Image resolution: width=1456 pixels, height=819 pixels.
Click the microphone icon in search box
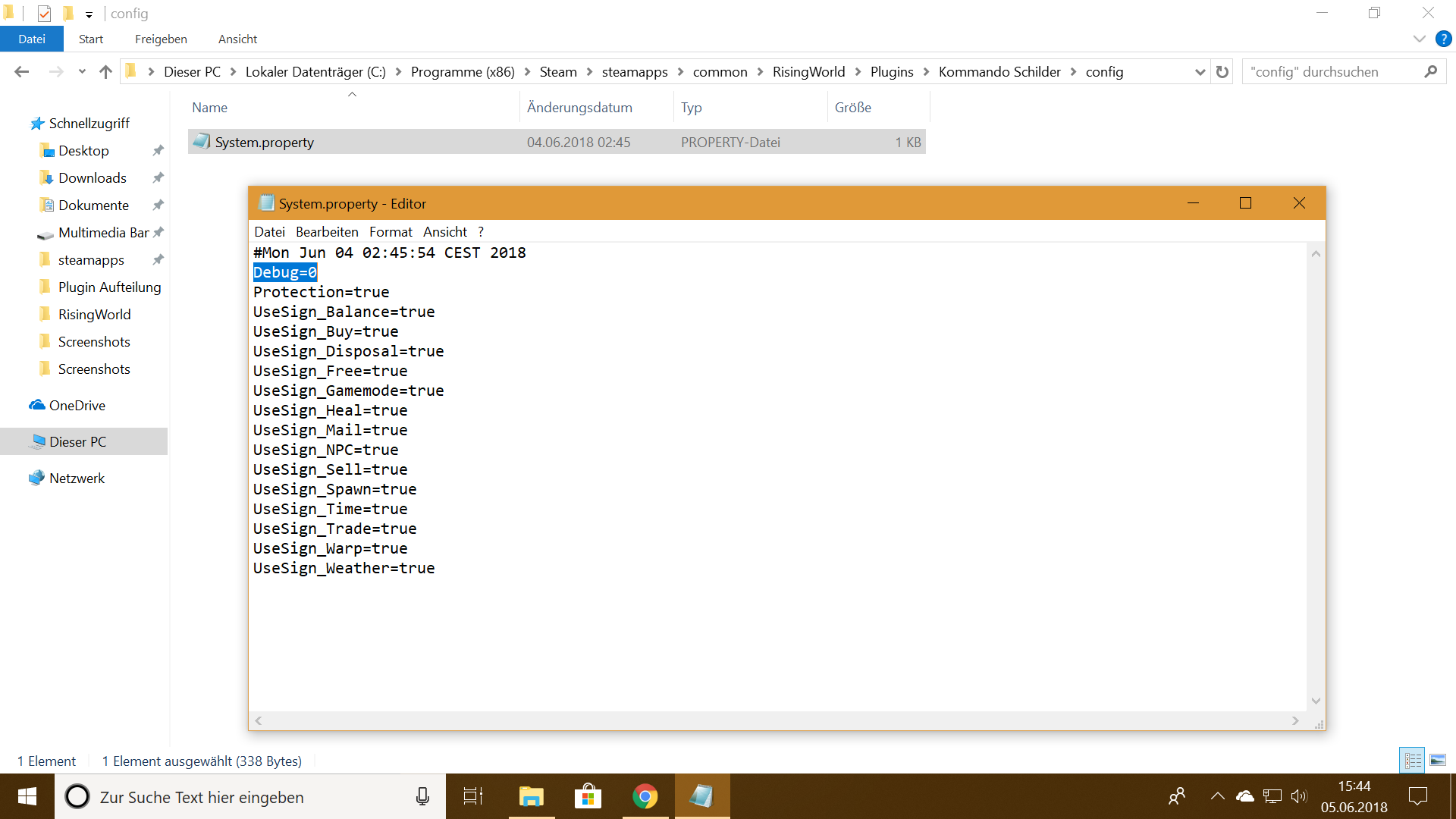(x=422, y=796)
